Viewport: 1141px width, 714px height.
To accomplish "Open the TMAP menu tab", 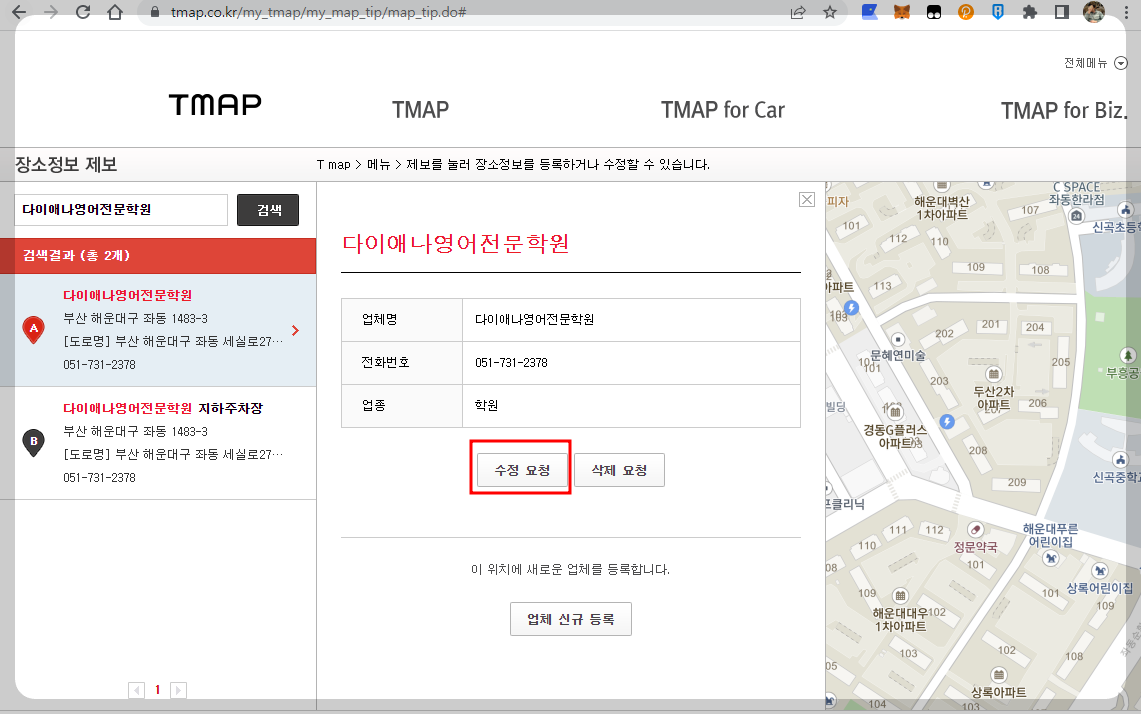I will [x=421, y=110].
